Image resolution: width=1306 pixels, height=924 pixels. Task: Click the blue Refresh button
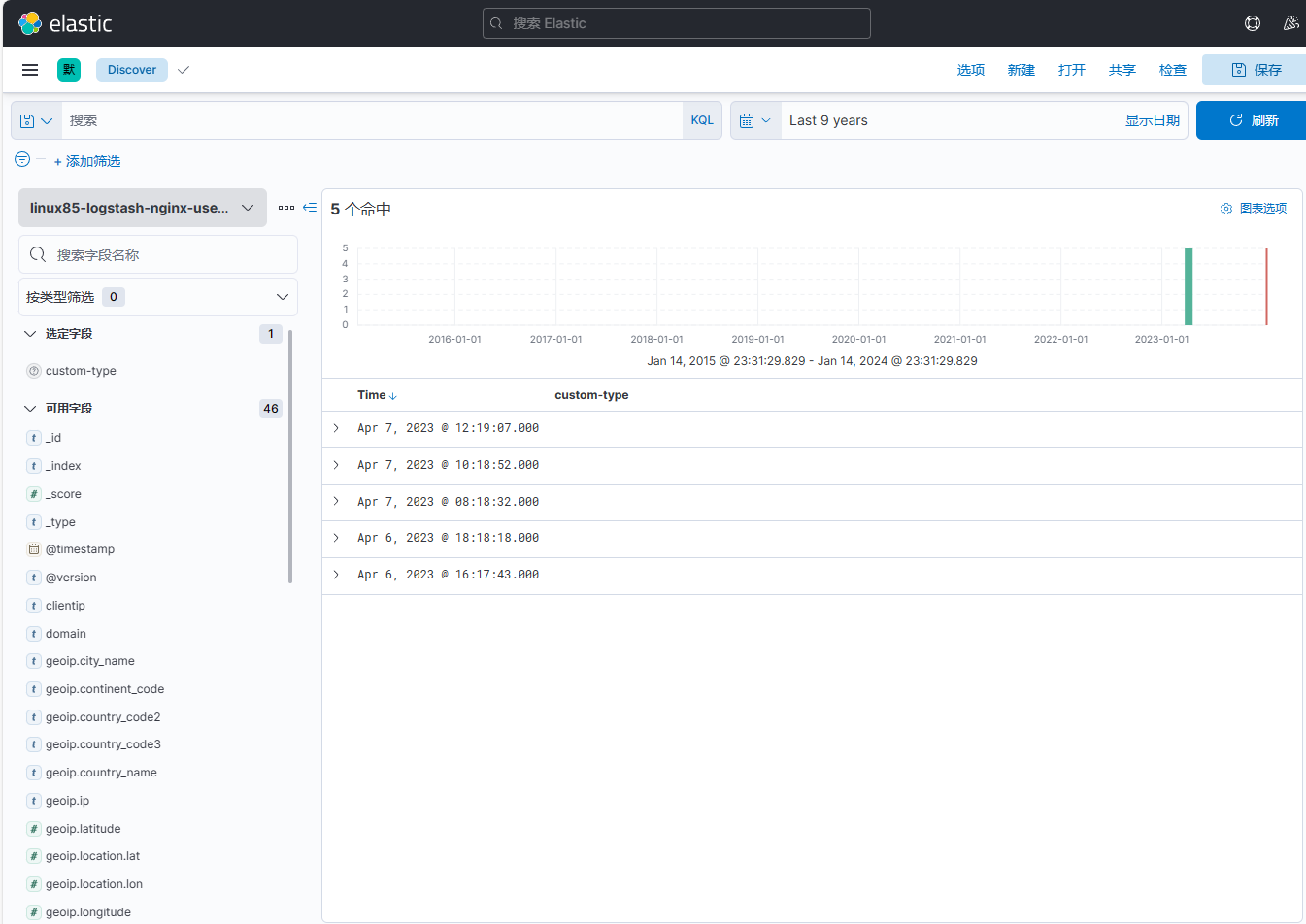pos(1253,120)
